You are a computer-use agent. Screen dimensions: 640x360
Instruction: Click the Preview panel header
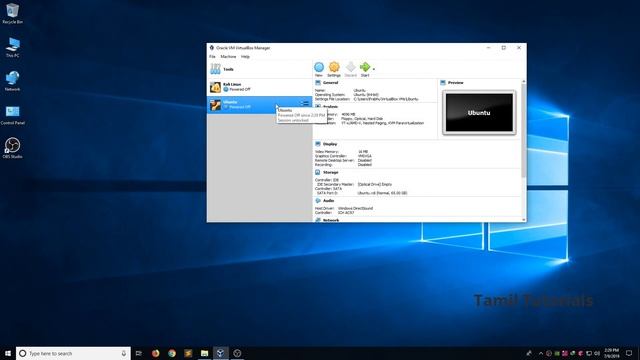456,83
